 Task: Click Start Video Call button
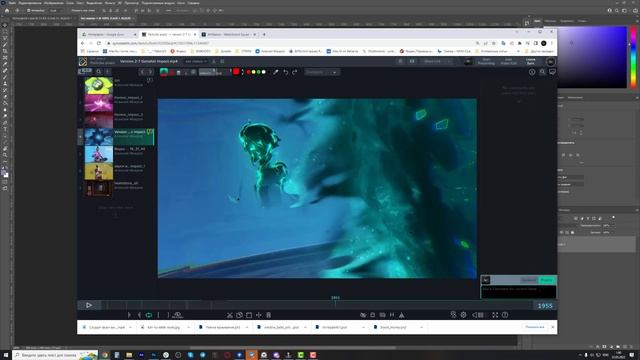pos(509,62)
